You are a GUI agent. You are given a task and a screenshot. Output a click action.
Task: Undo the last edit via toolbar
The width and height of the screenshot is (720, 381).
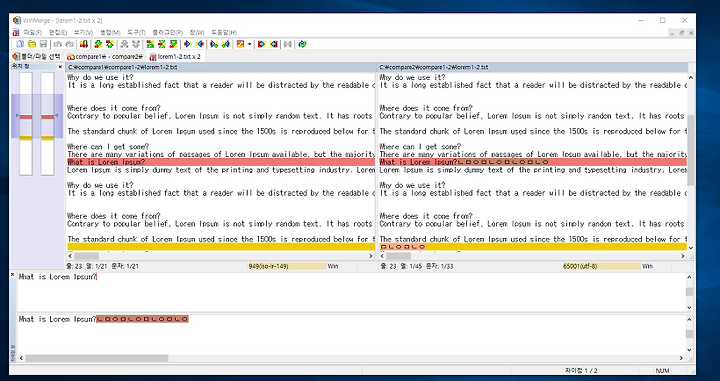click(x=57, y=44)
